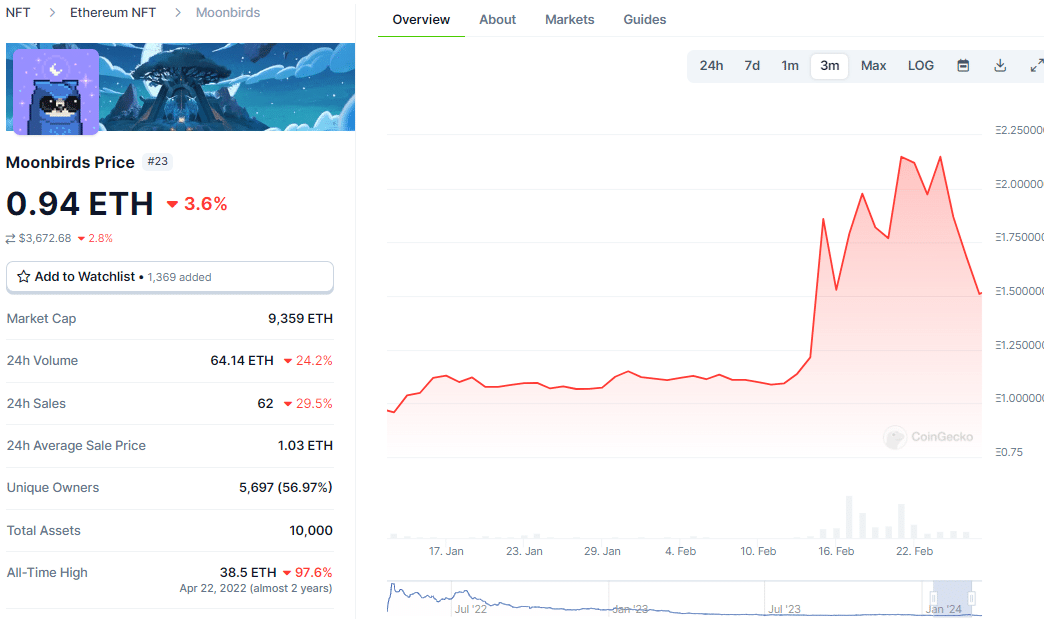Click the 1,369 added watchlist count

click(x=179, y=277)
